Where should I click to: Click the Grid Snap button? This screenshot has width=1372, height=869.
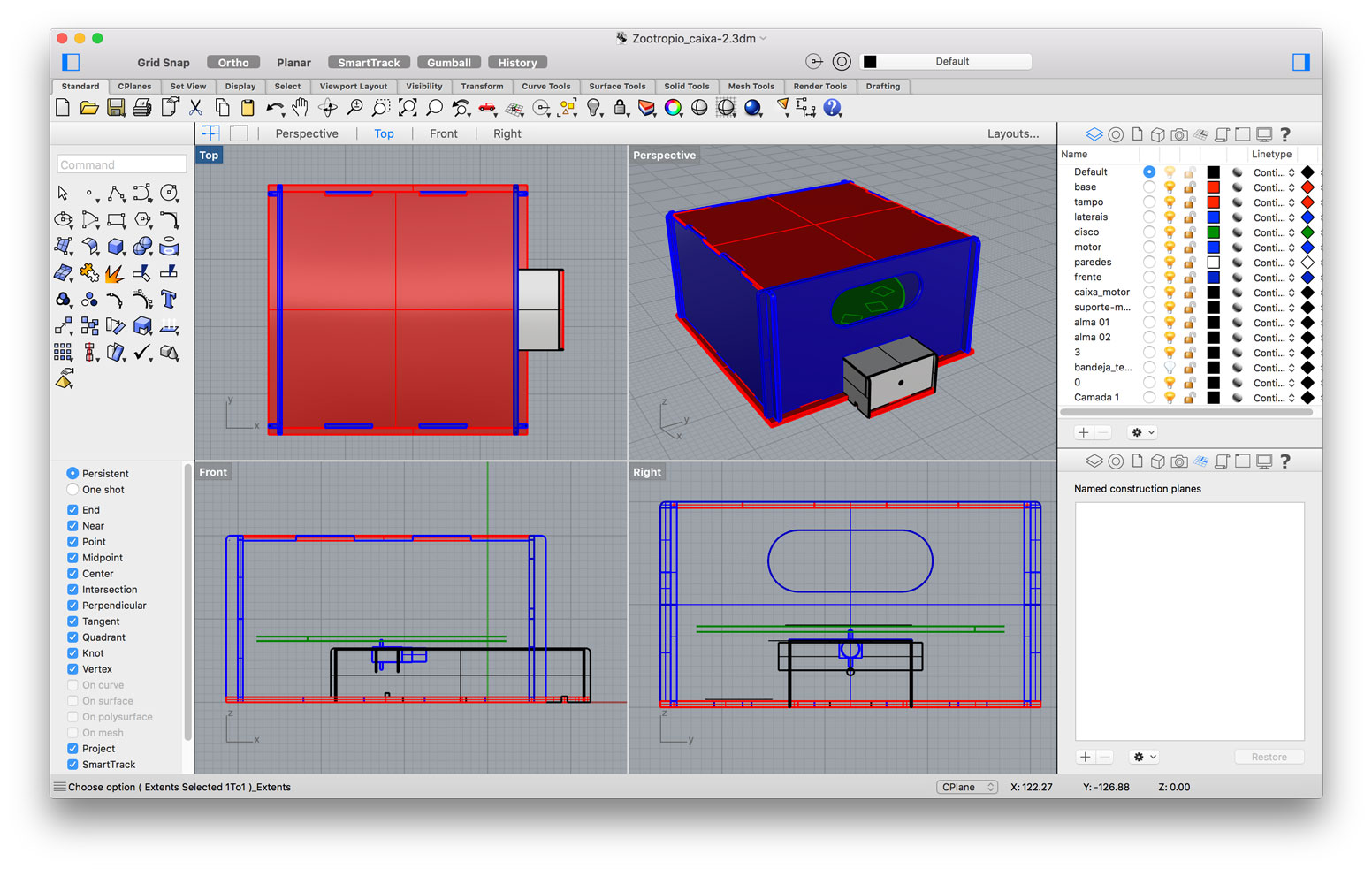[x=164, y=63]
